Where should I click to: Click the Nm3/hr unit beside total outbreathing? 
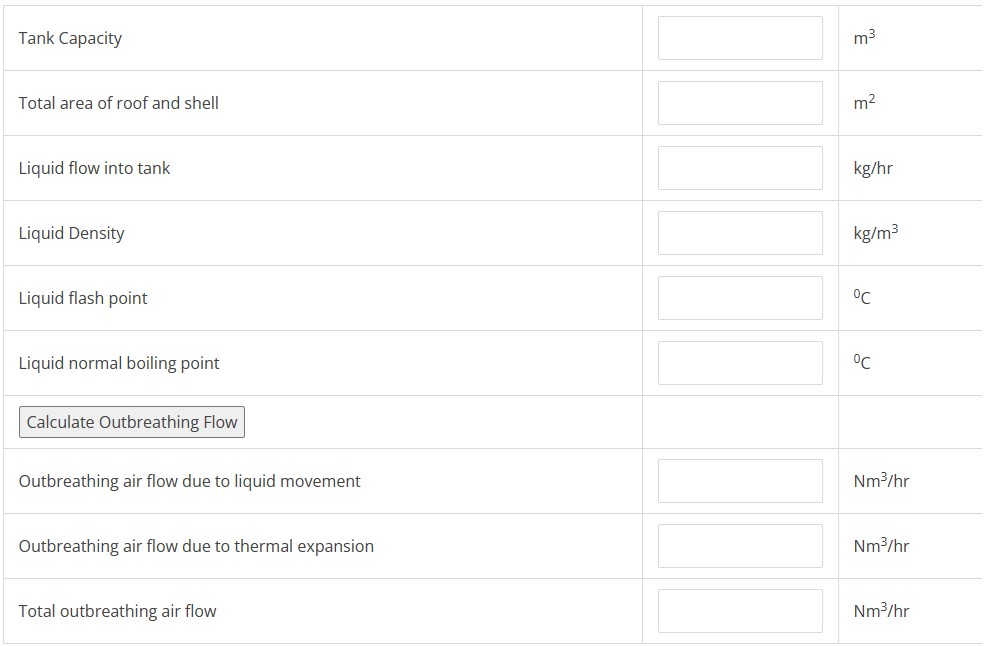pyautogui.click(x=881, y=610)
